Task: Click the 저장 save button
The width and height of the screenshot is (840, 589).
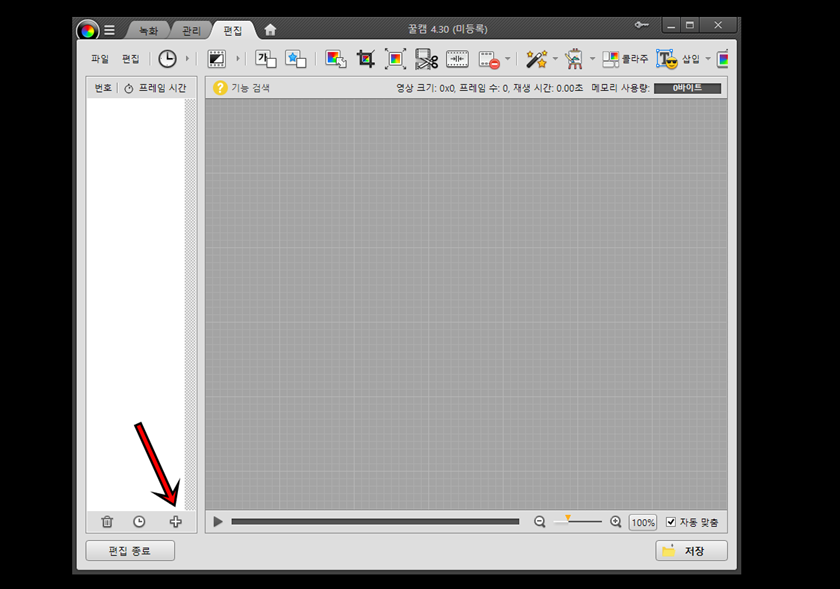Action: coord(692,550)
